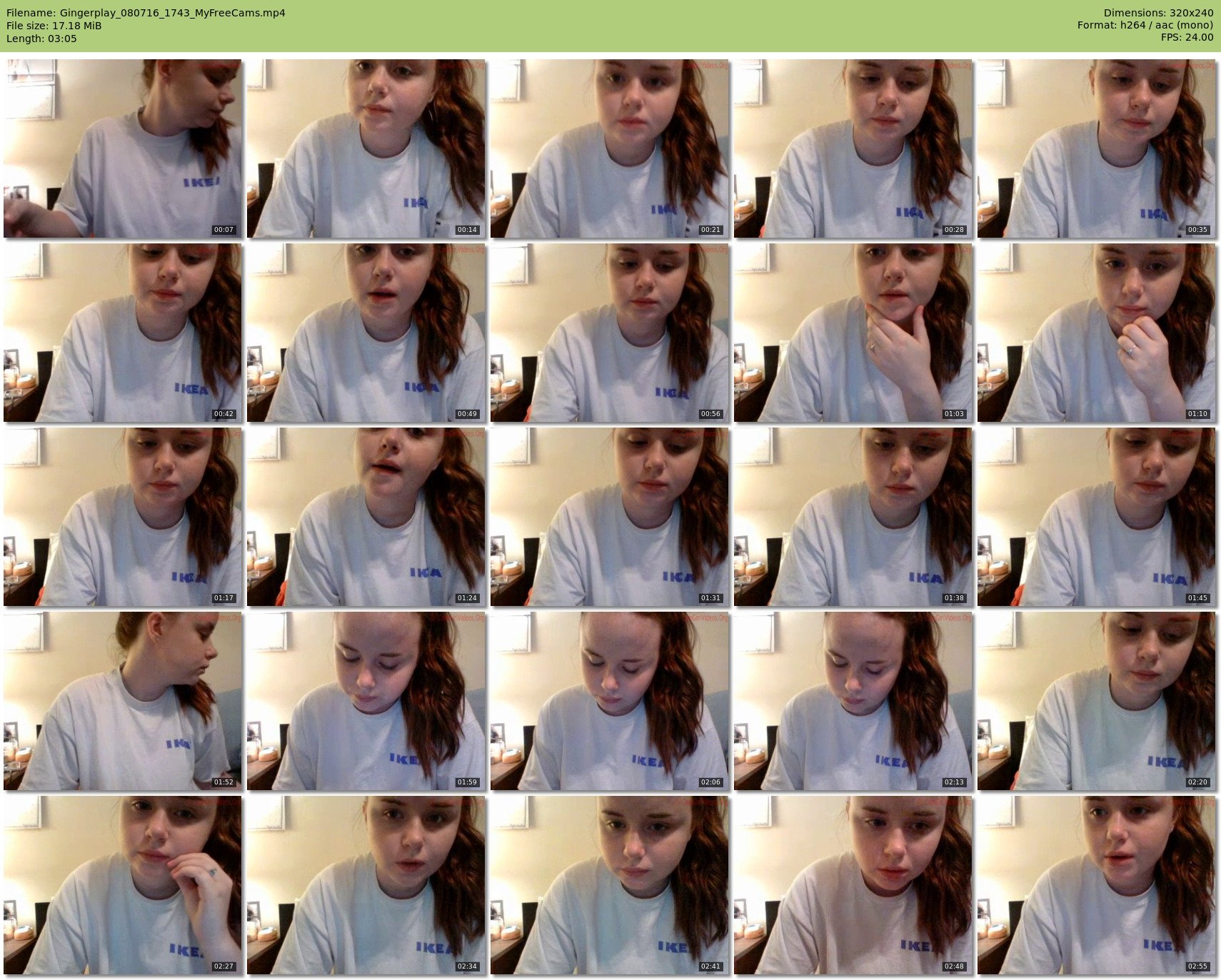Open the thumbnail stamped 01:38

853,517
